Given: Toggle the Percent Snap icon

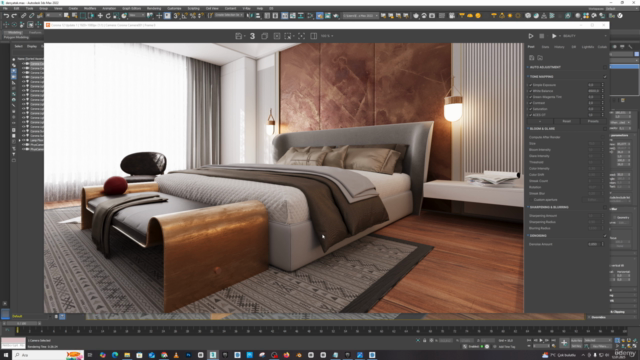Looking at the screenshot, I should coord(193,16).
